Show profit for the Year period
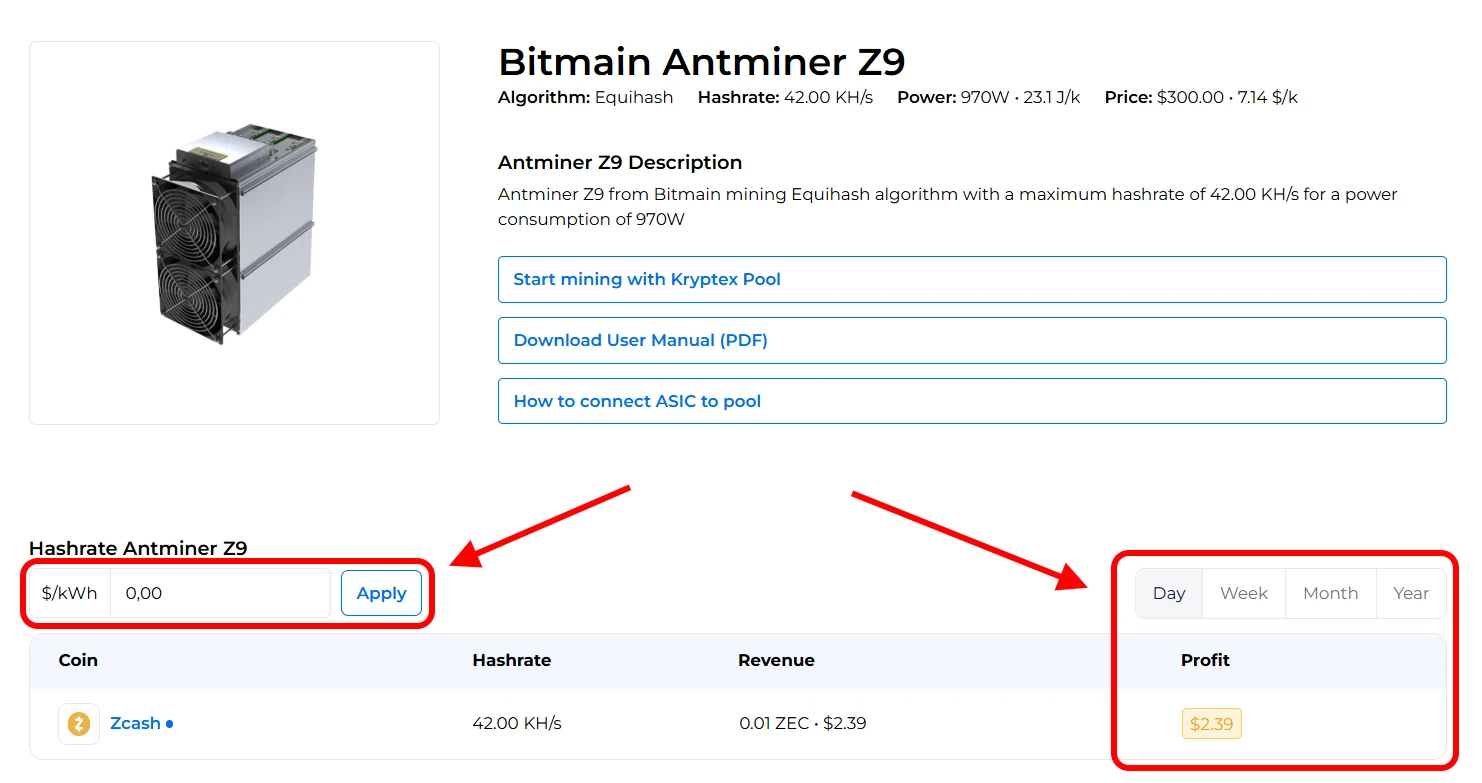The image size is (1482, 783). [x=1410, y=594]
